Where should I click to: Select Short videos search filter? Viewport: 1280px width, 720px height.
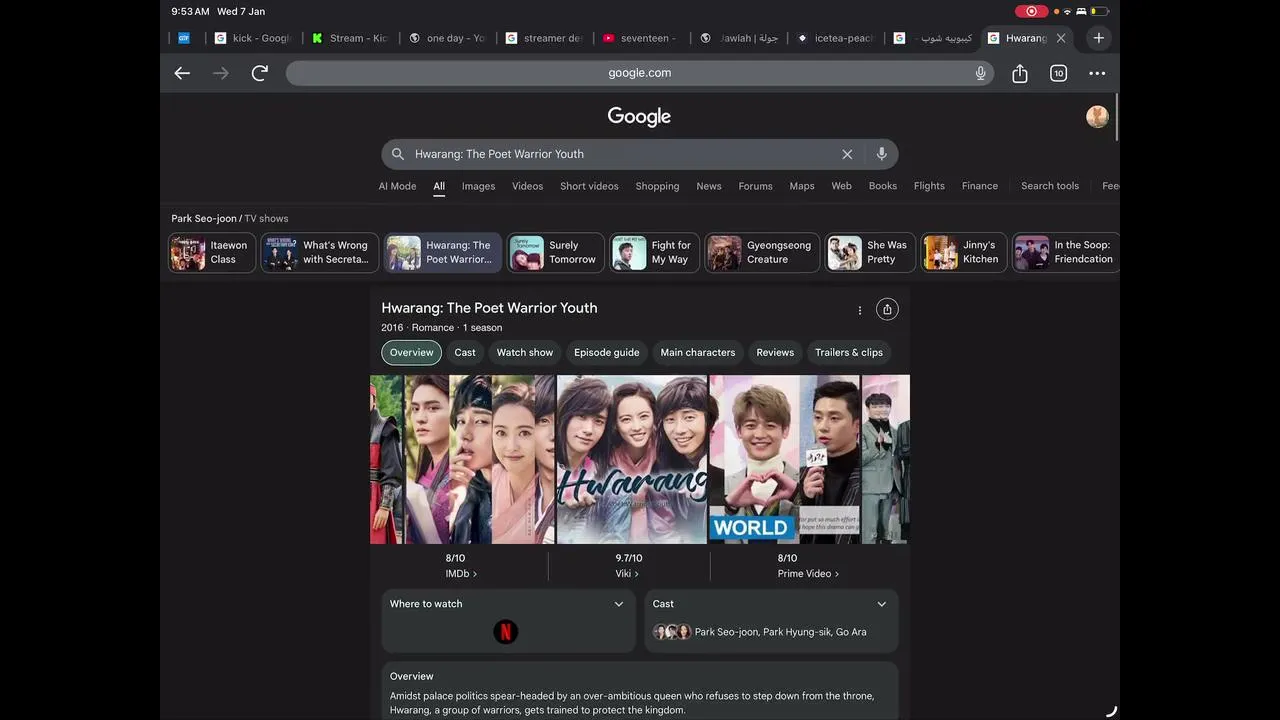click(589, 186)
